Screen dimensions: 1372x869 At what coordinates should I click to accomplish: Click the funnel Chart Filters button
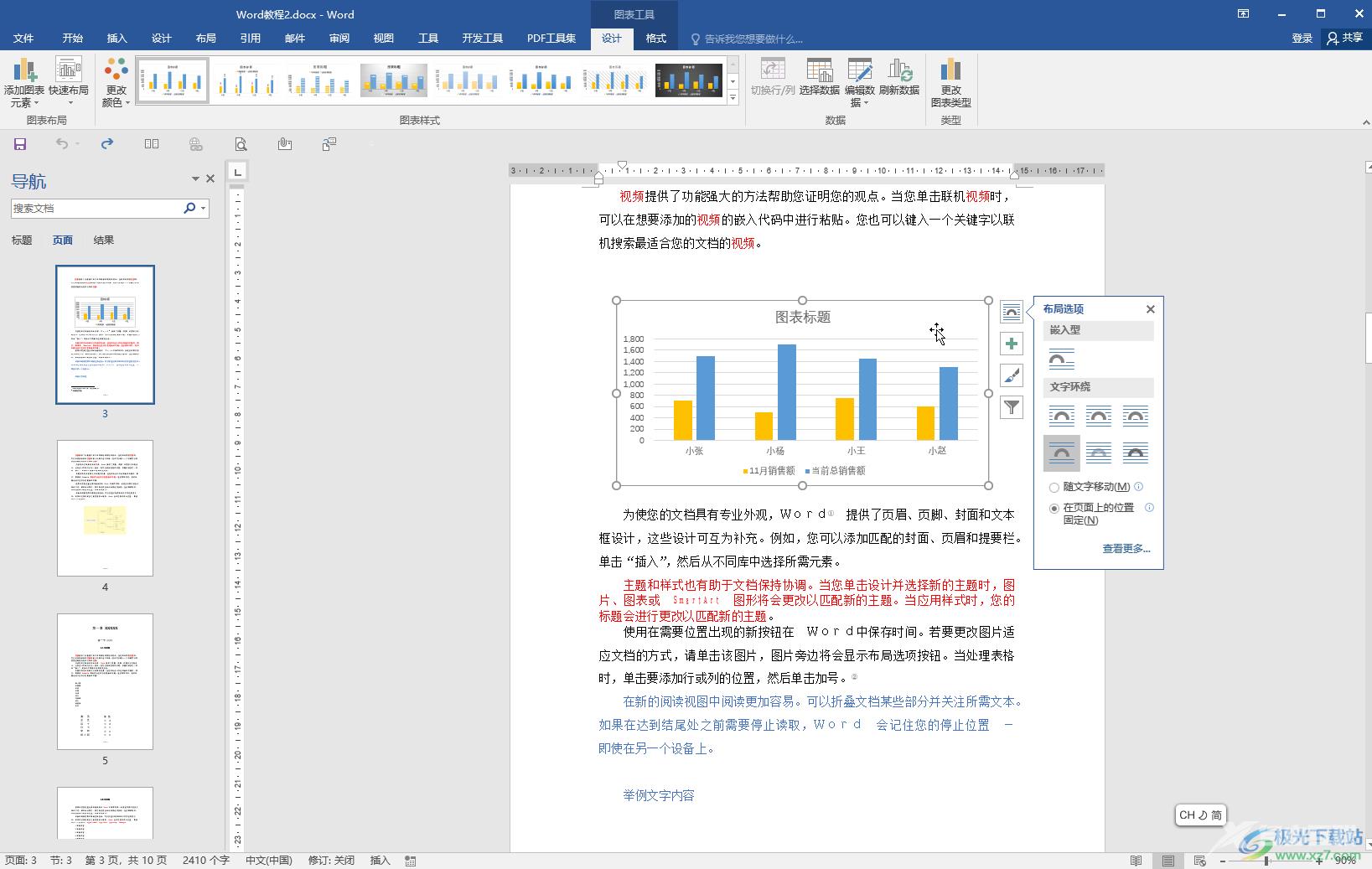pos(1012,407)
